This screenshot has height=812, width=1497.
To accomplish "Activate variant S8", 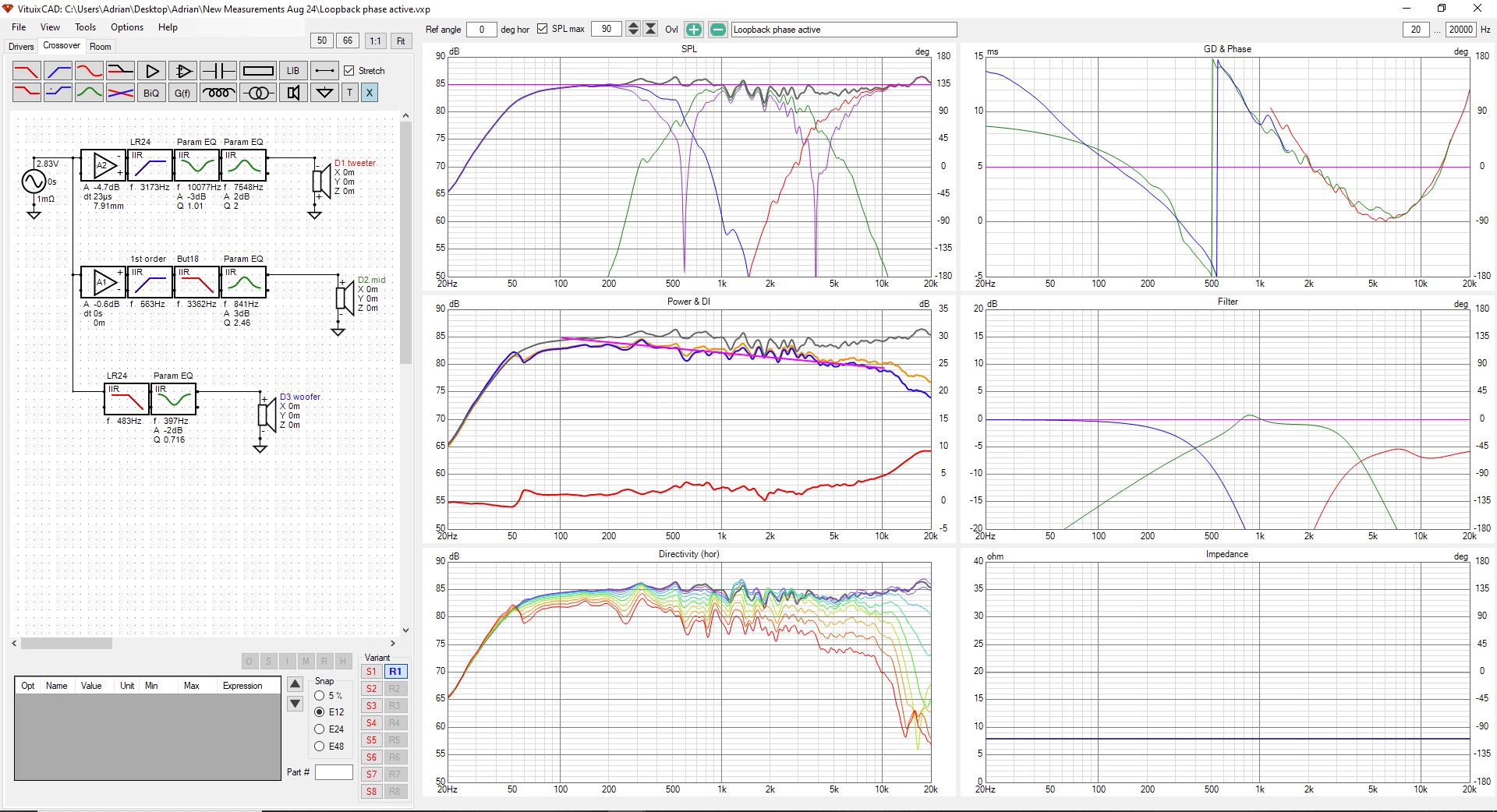I will pos(372,792).
